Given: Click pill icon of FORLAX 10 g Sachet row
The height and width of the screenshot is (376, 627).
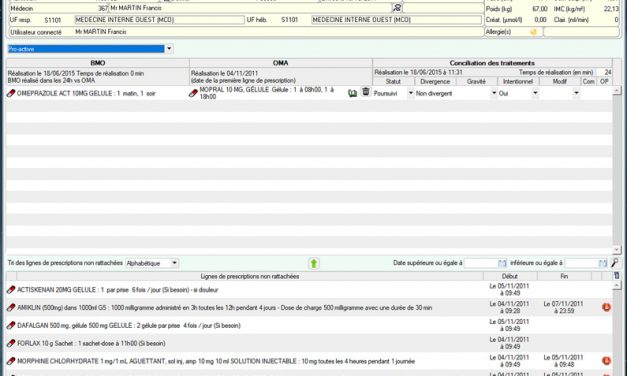Looking at the screenshot, I should click(x=11, y=343).
